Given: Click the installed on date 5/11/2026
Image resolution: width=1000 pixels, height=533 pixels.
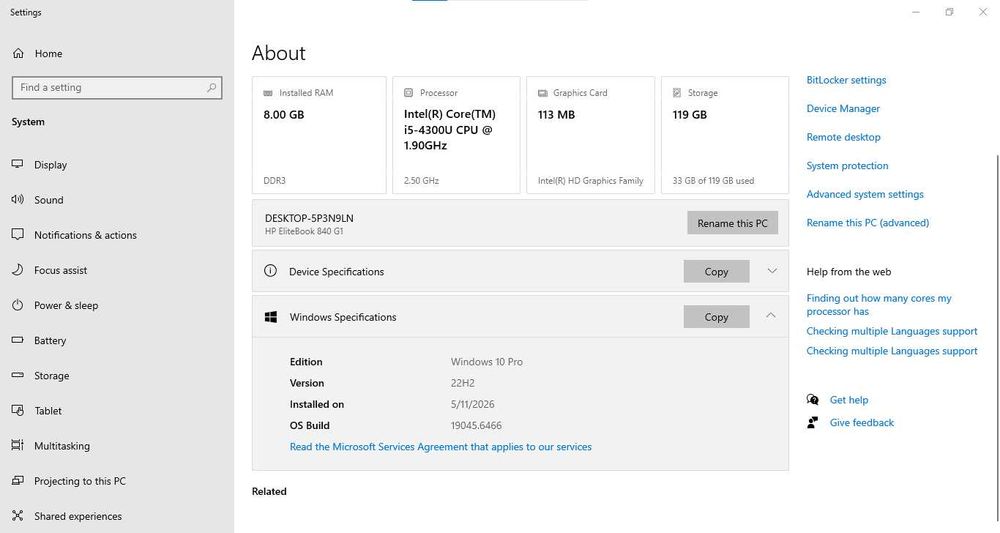Looking at the screenshot, I should [472, 404].
